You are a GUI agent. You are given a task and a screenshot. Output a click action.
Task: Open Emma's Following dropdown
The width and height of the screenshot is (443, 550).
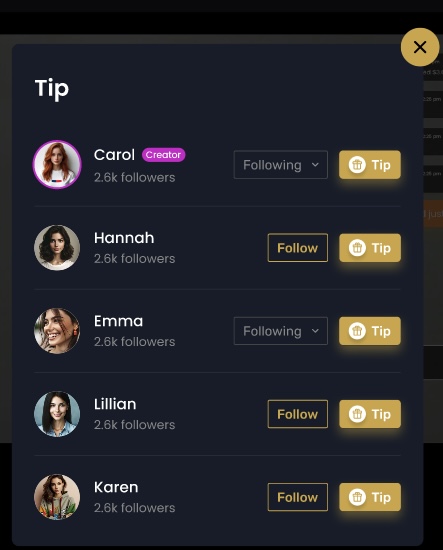pyautogui.click(x=281, y=331)
